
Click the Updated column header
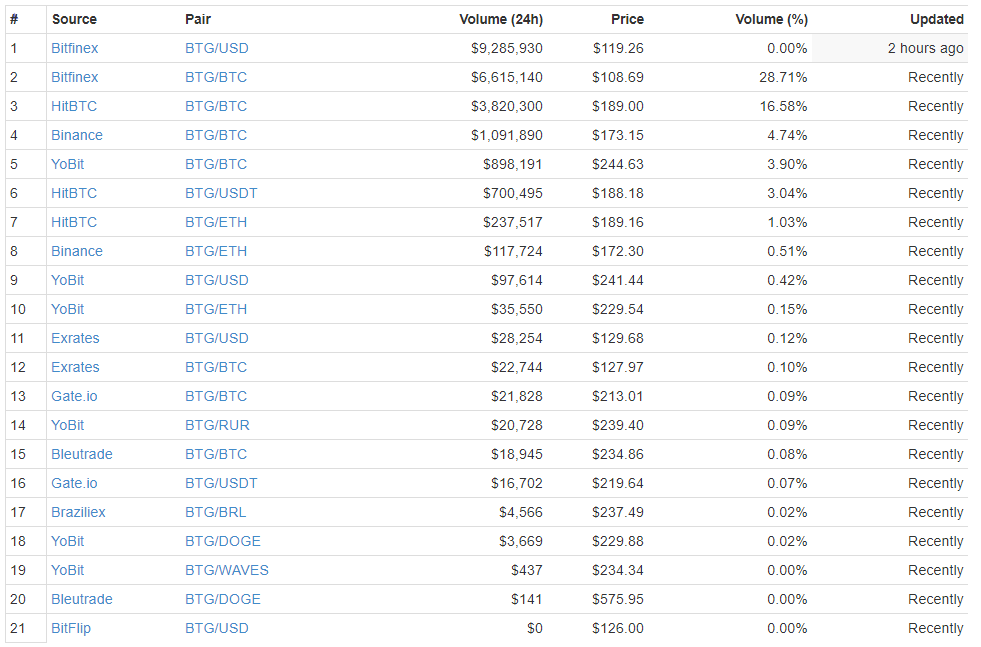[936, 19]
